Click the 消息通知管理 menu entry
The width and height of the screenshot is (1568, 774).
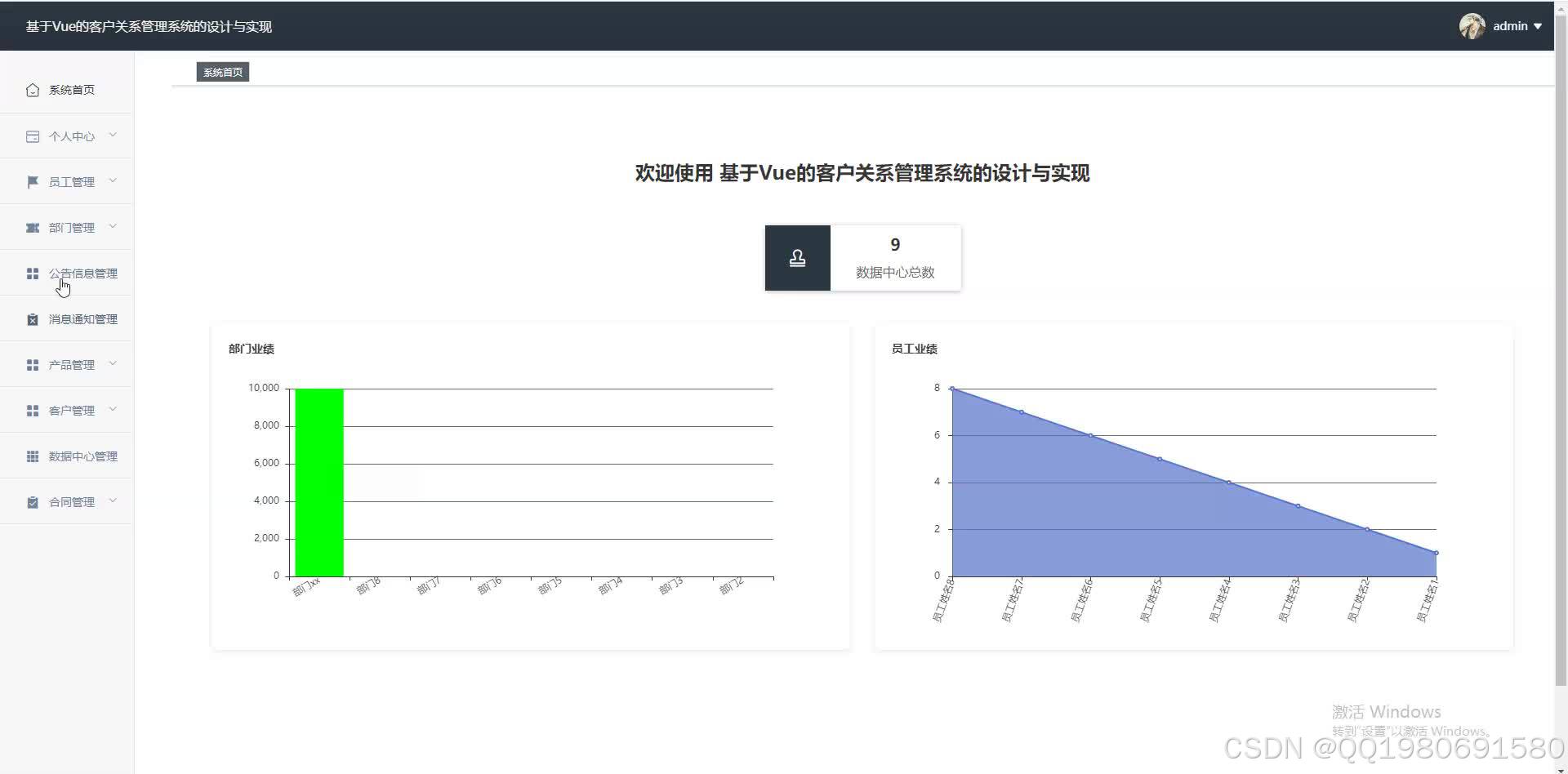[82, 318]
